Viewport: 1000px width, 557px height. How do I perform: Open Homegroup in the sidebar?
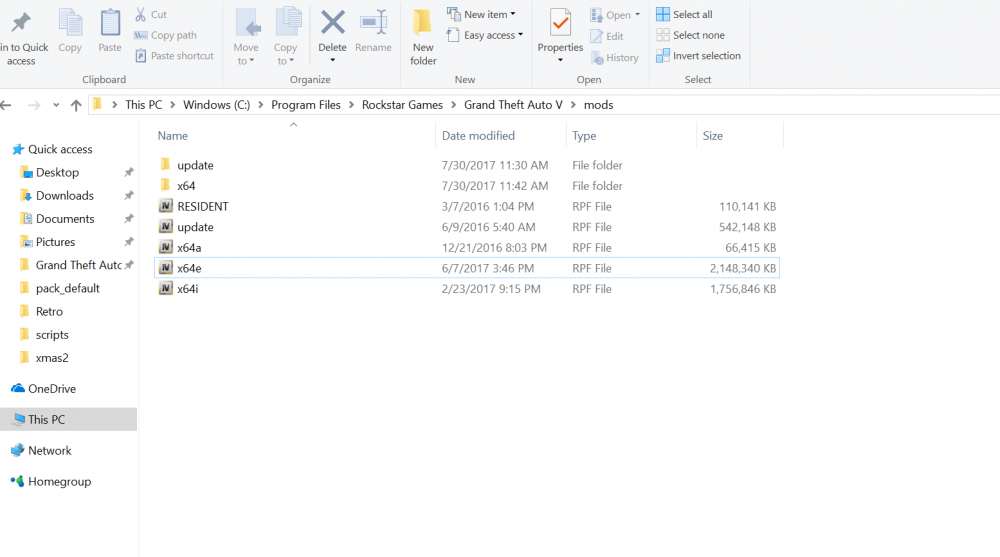coord(51,481)
